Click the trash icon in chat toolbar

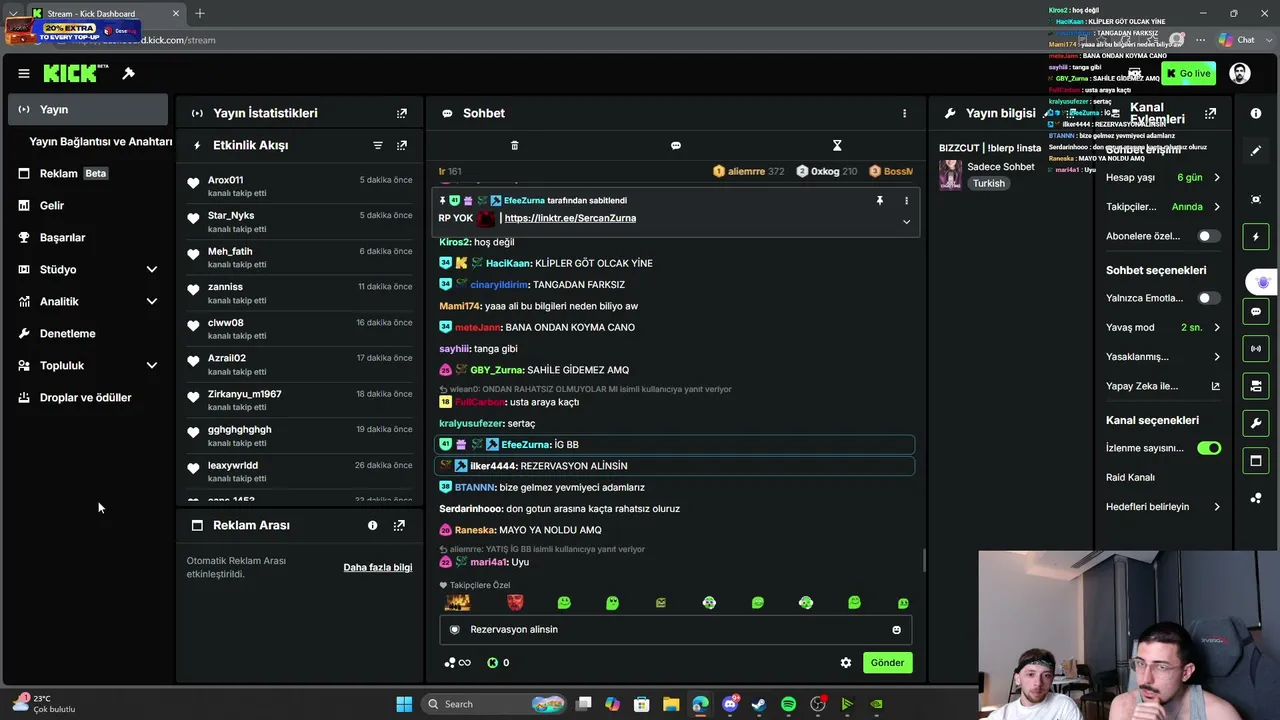pos(515,146)
